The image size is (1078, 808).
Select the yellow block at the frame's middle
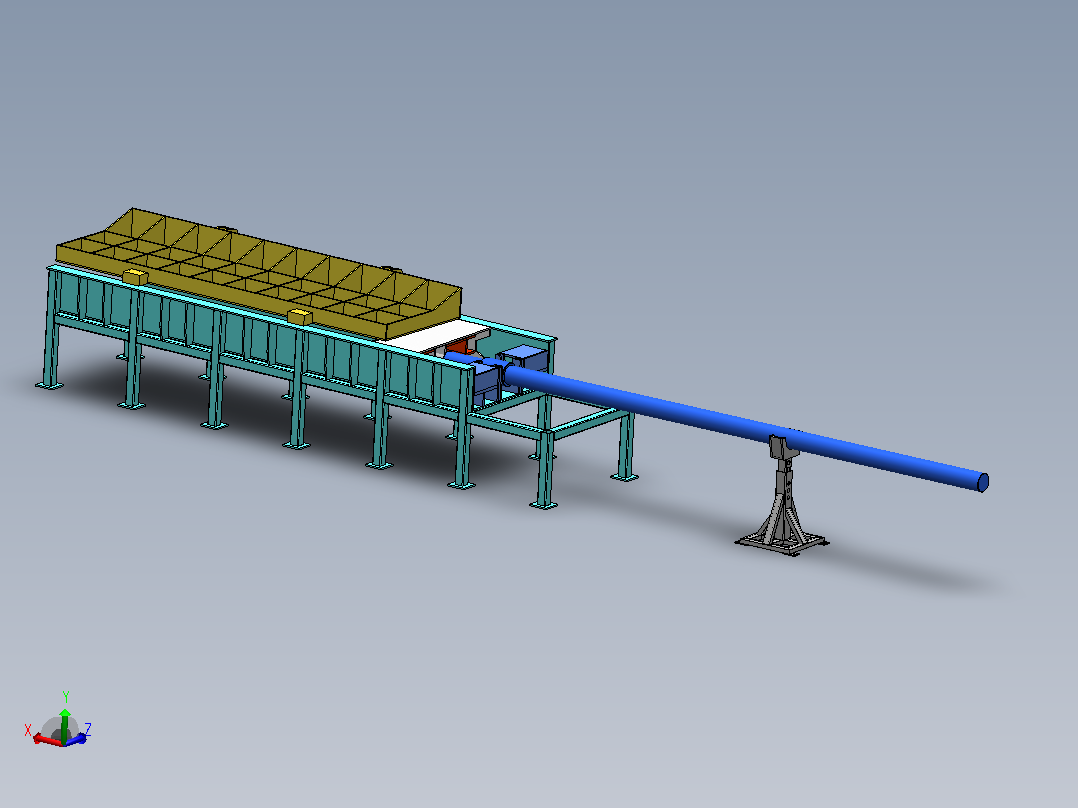pyautogui.click(x=300, y=316)
